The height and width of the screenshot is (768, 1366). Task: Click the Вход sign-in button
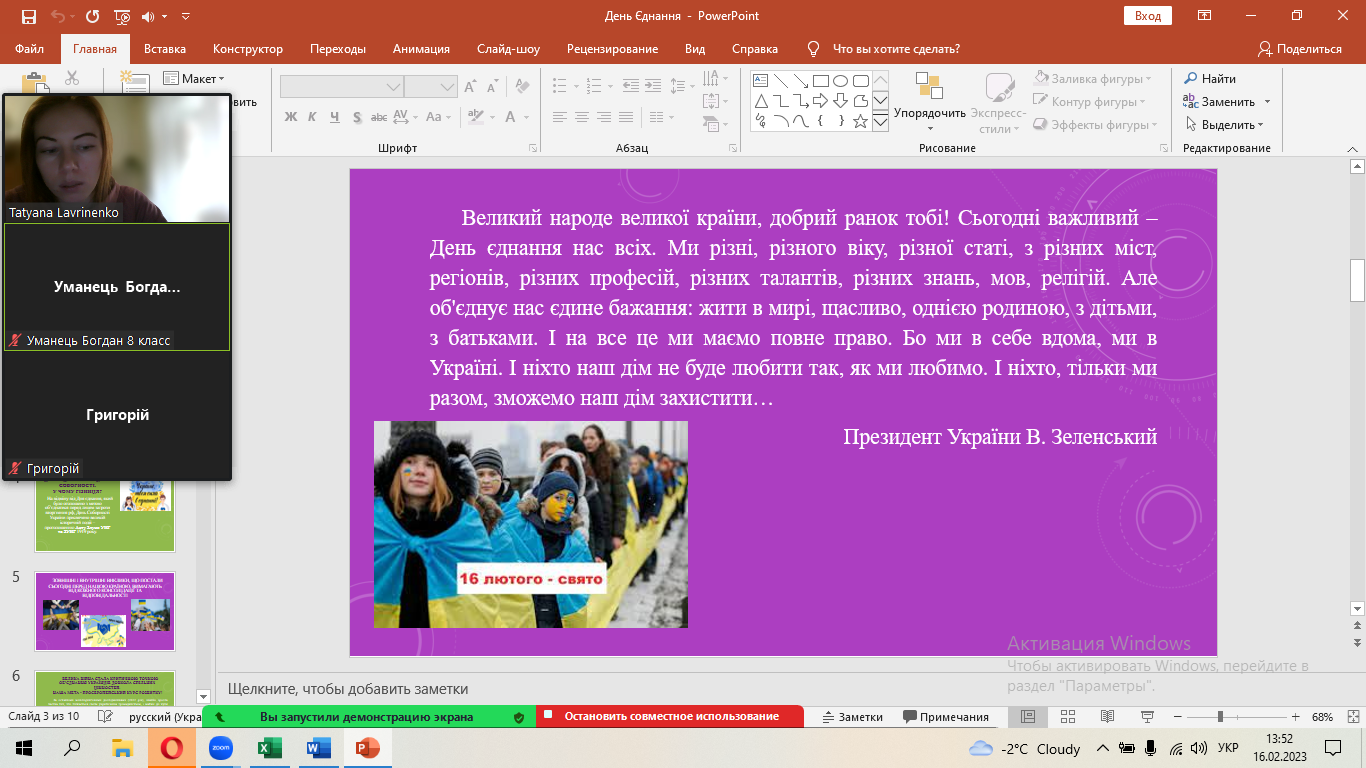[x=1148, y=16]
